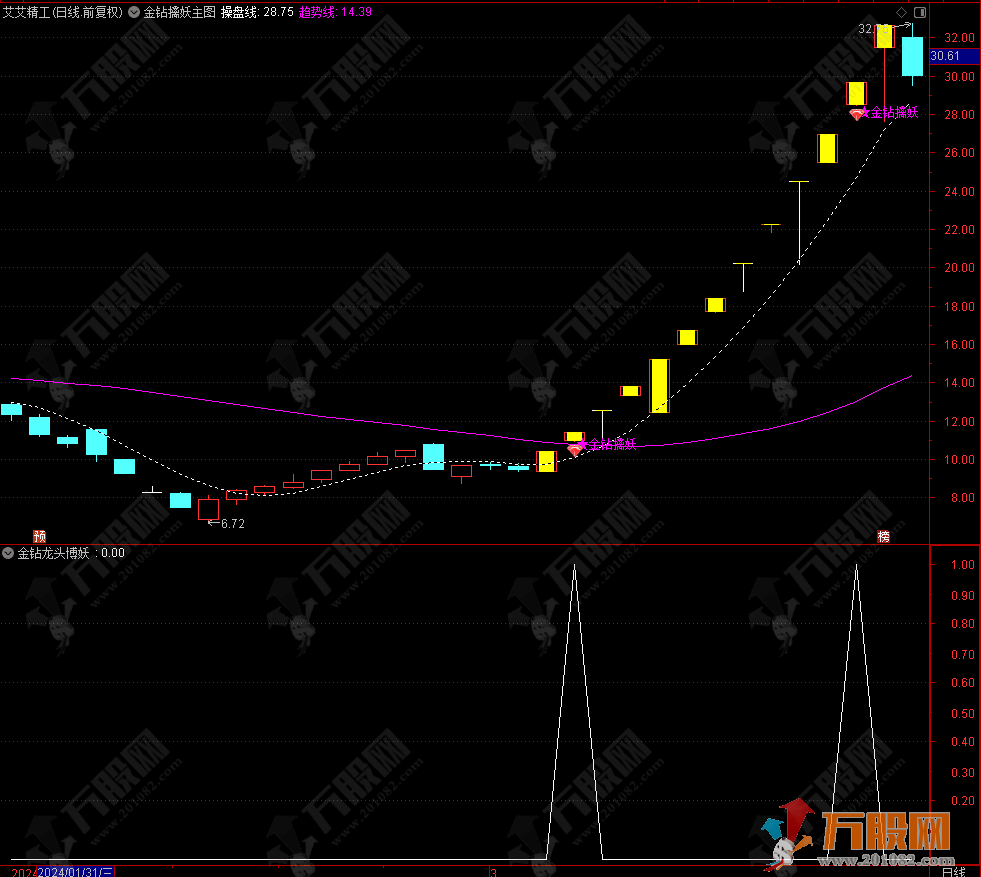Click the current price tag 30.61
981x877 pixels.
pos(953,56)
